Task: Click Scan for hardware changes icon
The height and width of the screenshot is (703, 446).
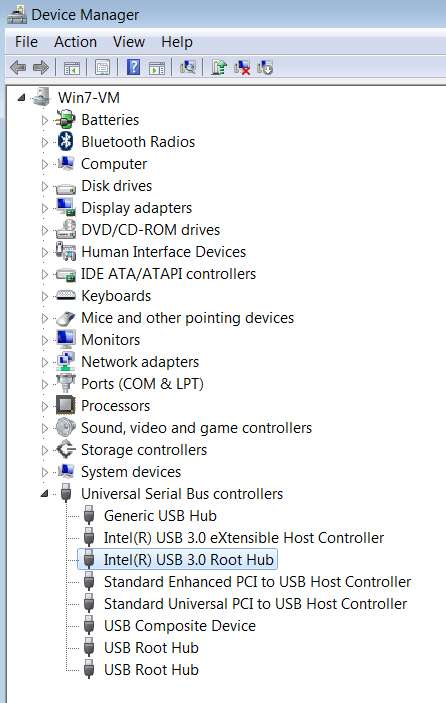Action: [x=188, y=68]
